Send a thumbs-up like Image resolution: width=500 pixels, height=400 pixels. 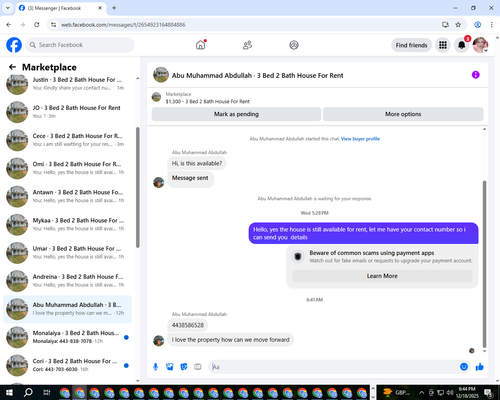(x=480, y=367)
